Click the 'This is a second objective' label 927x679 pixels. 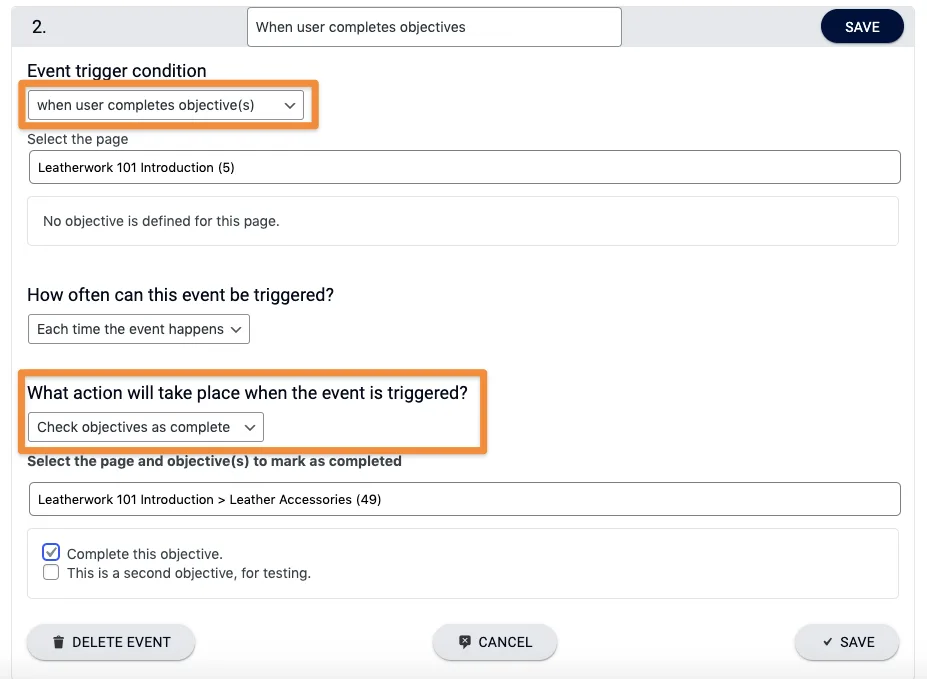click(x=189, y=574)
